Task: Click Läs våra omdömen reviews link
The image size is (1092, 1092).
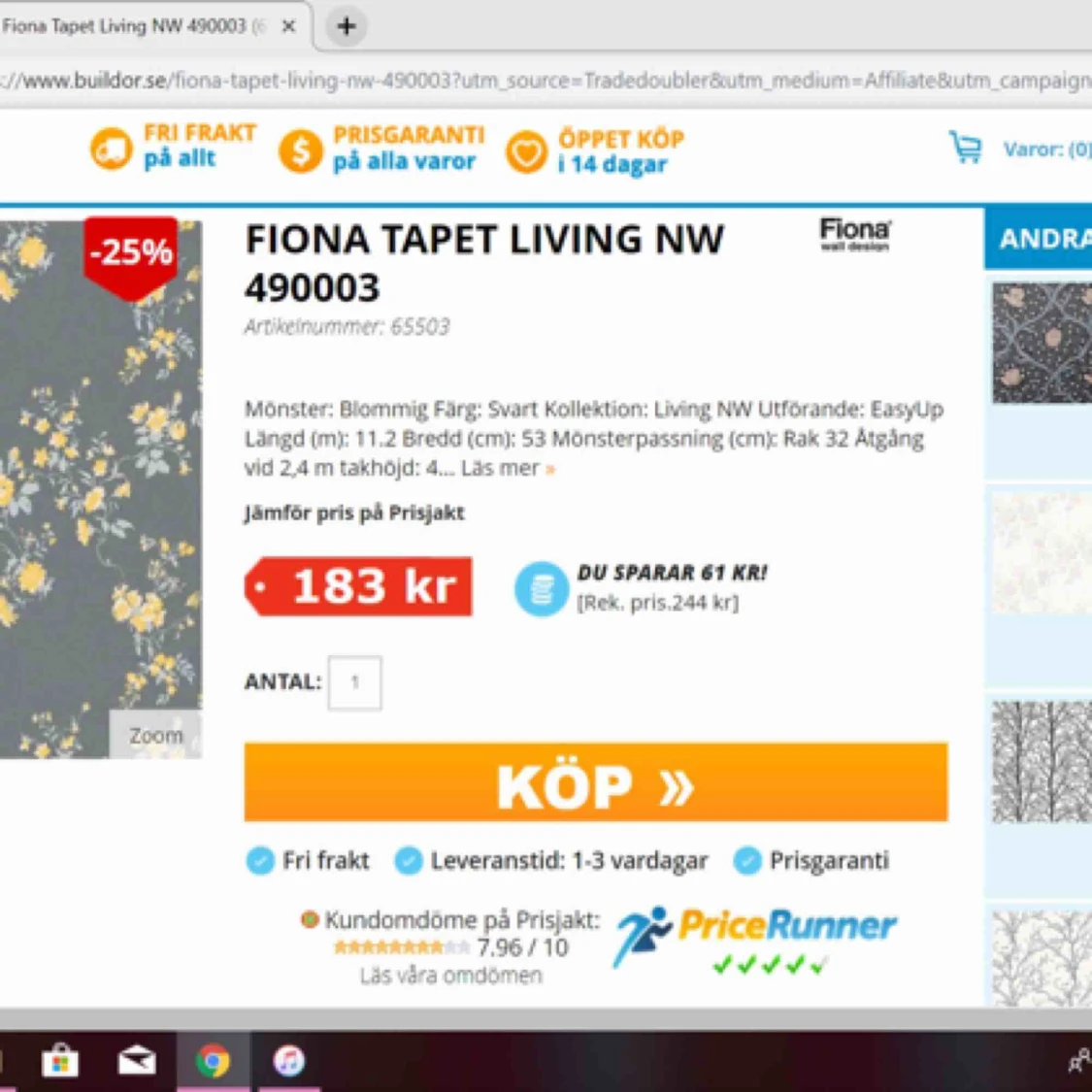Action: tap(450, 975)
